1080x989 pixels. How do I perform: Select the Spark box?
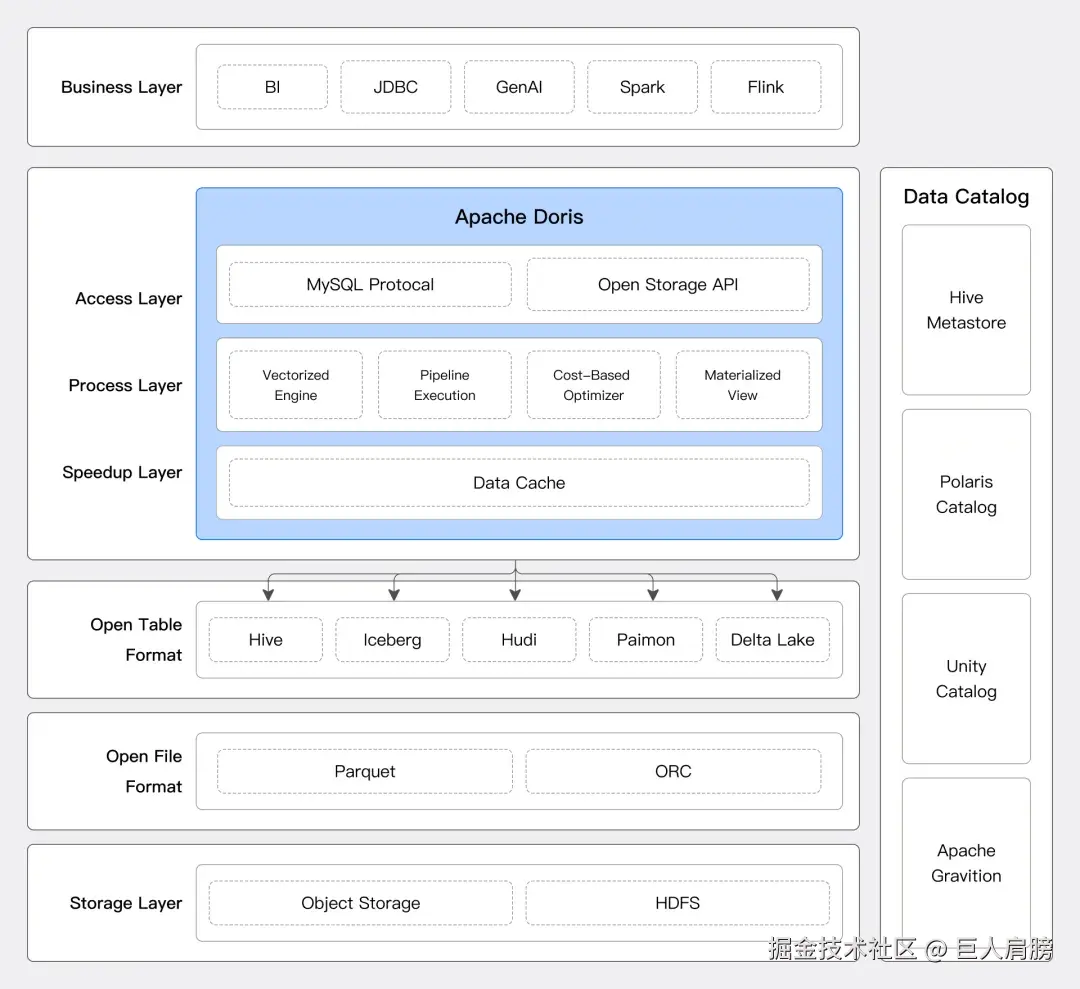[x=642, y=87]
